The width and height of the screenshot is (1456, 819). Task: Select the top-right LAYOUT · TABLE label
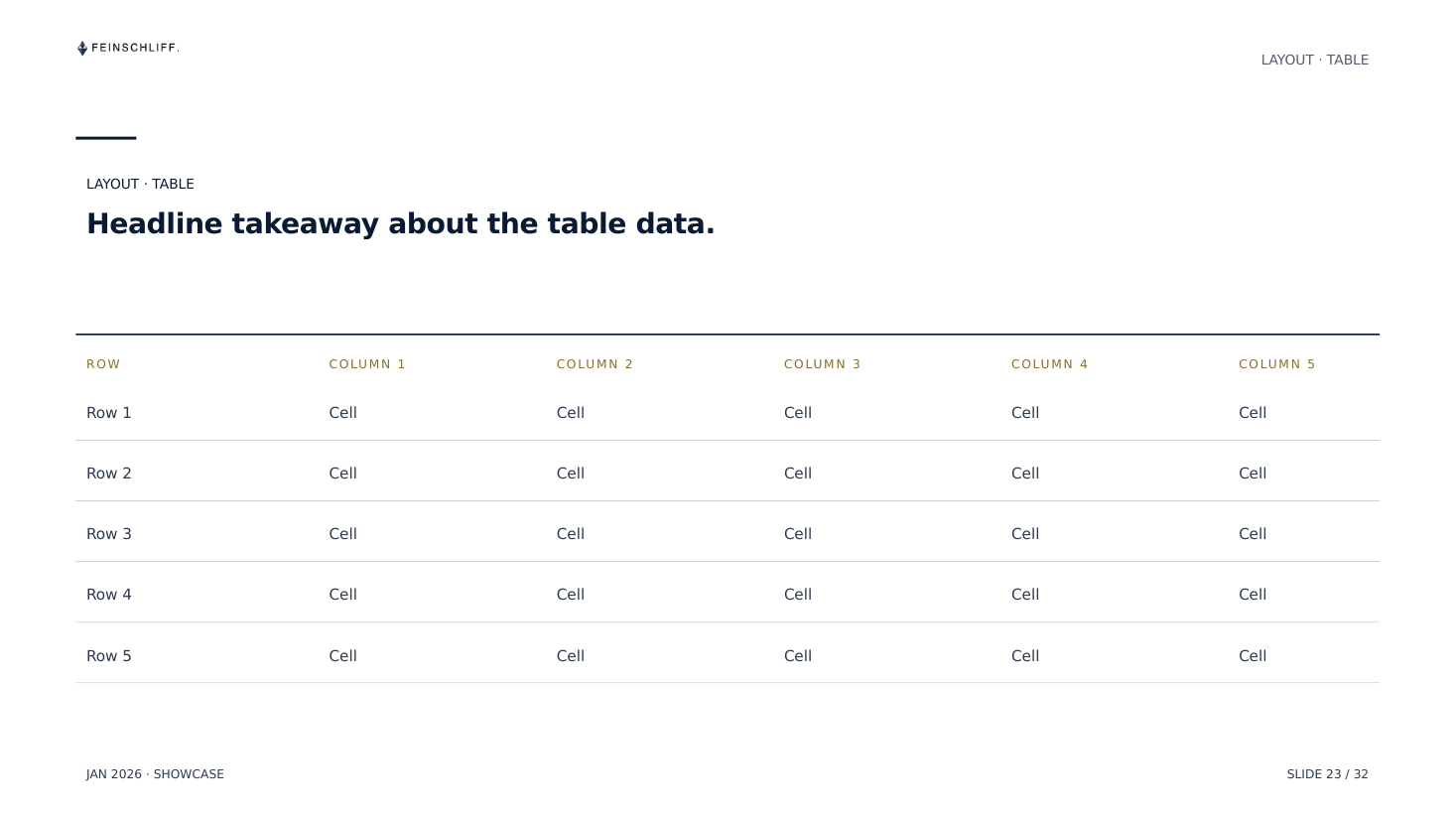click(x=1314, y=60)
